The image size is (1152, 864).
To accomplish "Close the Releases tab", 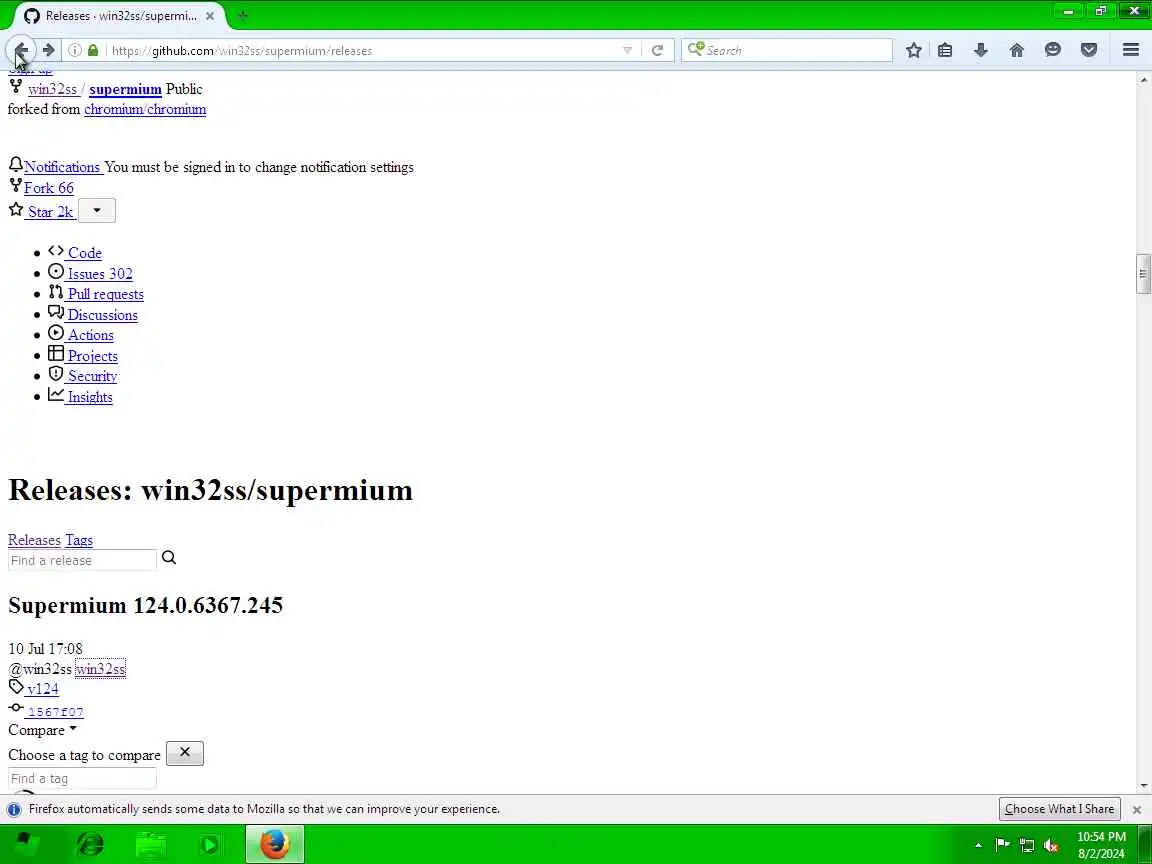I will (209, 15).
